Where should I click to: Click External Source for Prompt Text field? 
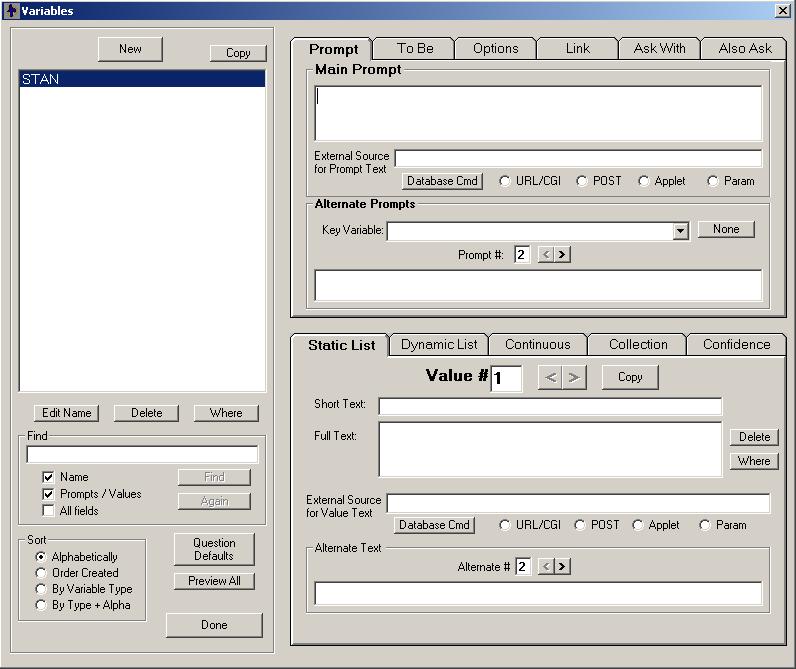578,158
